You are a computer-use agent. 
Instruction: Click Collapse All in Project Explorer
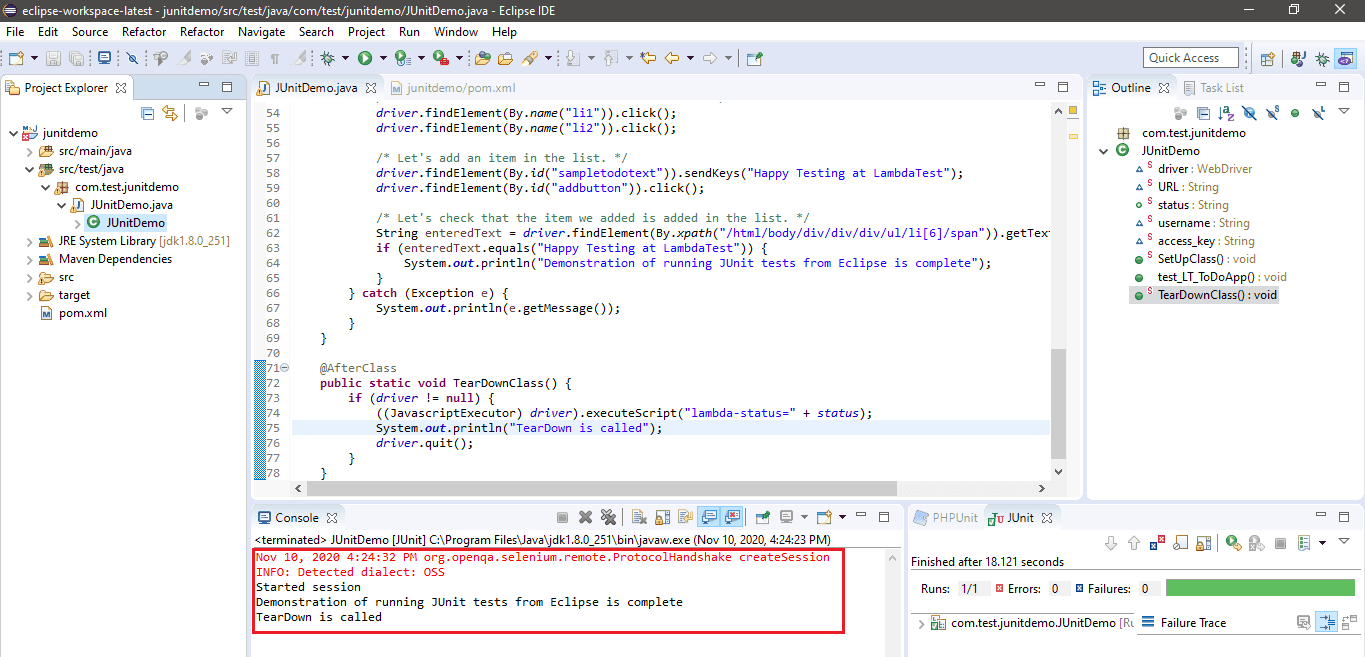[147, 113]
